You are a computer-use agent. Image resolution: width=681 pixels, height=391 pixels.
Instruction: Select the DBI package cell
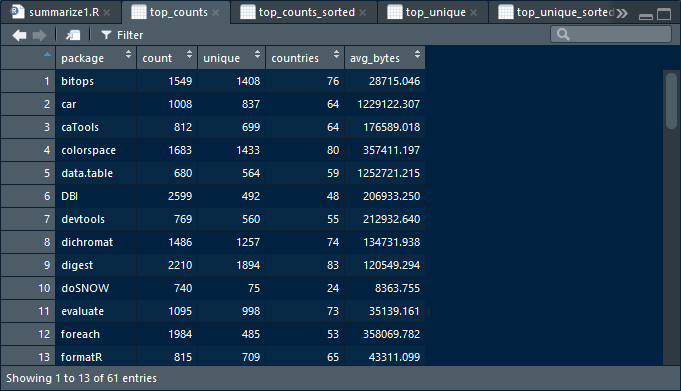pos(96,196)
